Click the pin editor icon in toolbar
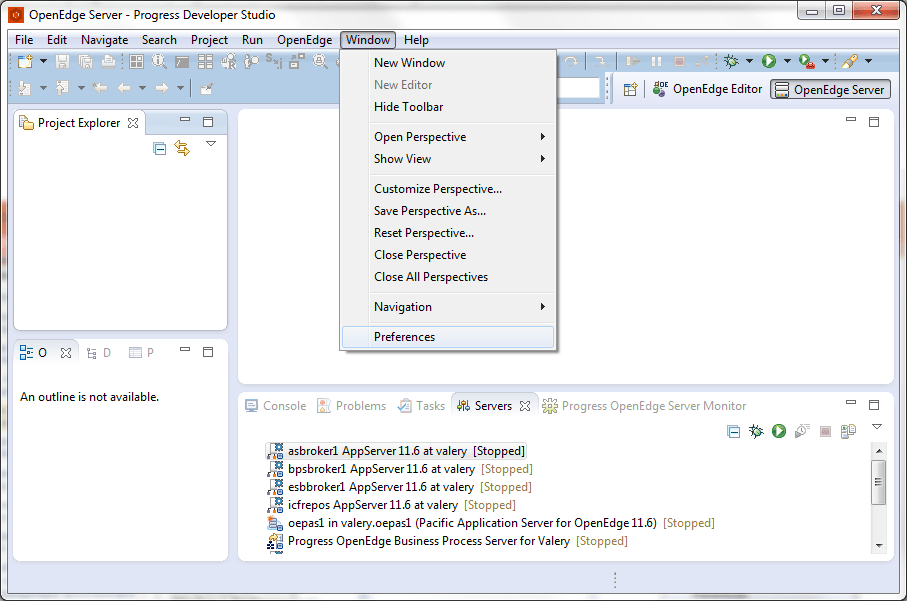Image resolution: width=907 pixels, height=601 pixels. pos(207,89)
